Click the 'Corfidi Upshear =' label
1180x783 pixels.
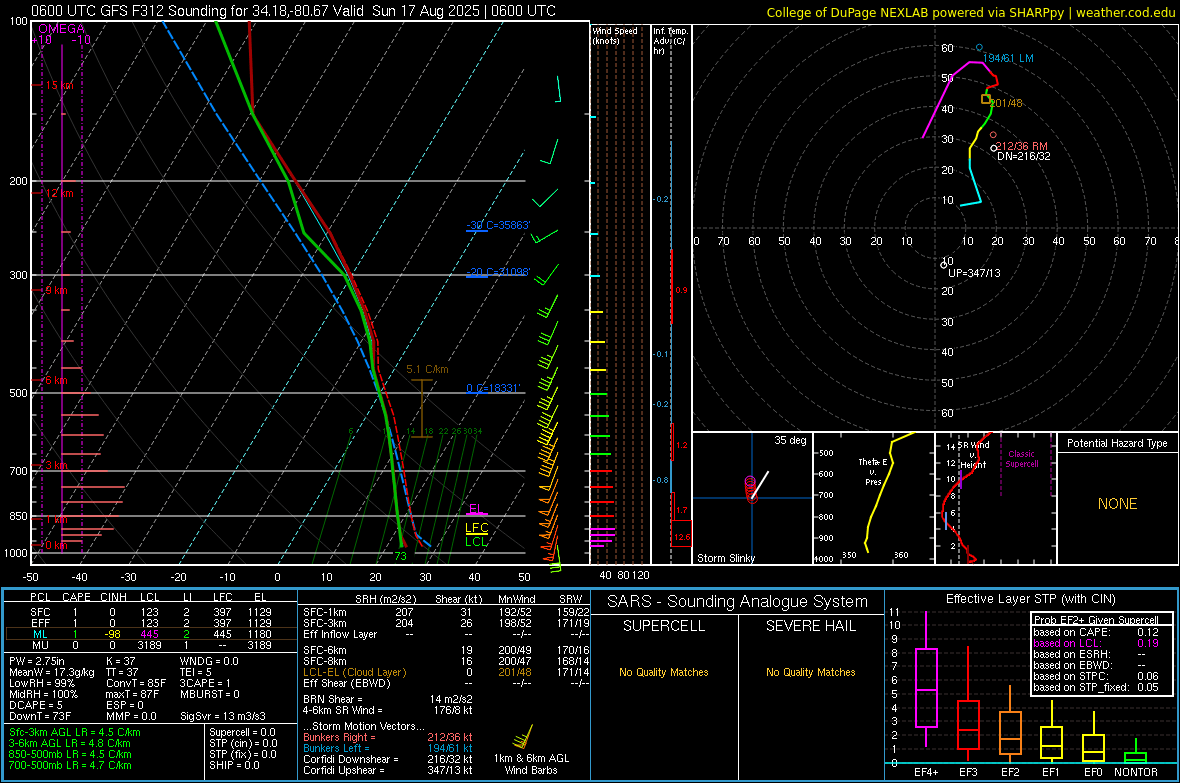click(x=344, y=770)
